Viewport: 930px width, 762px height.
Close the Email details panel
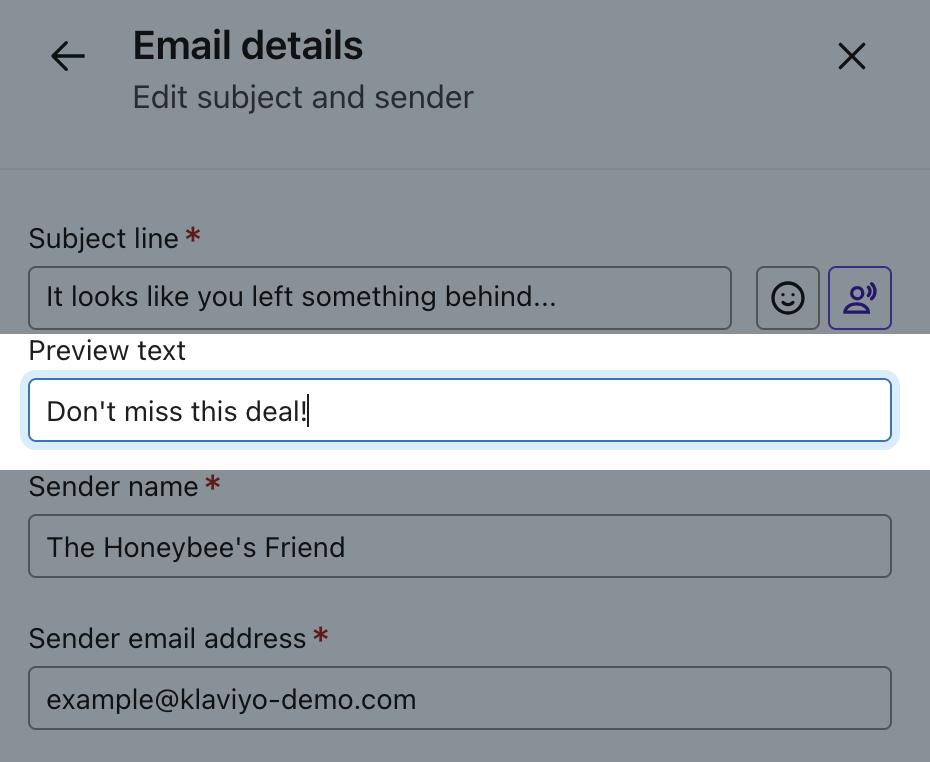(x=851, y=57)
